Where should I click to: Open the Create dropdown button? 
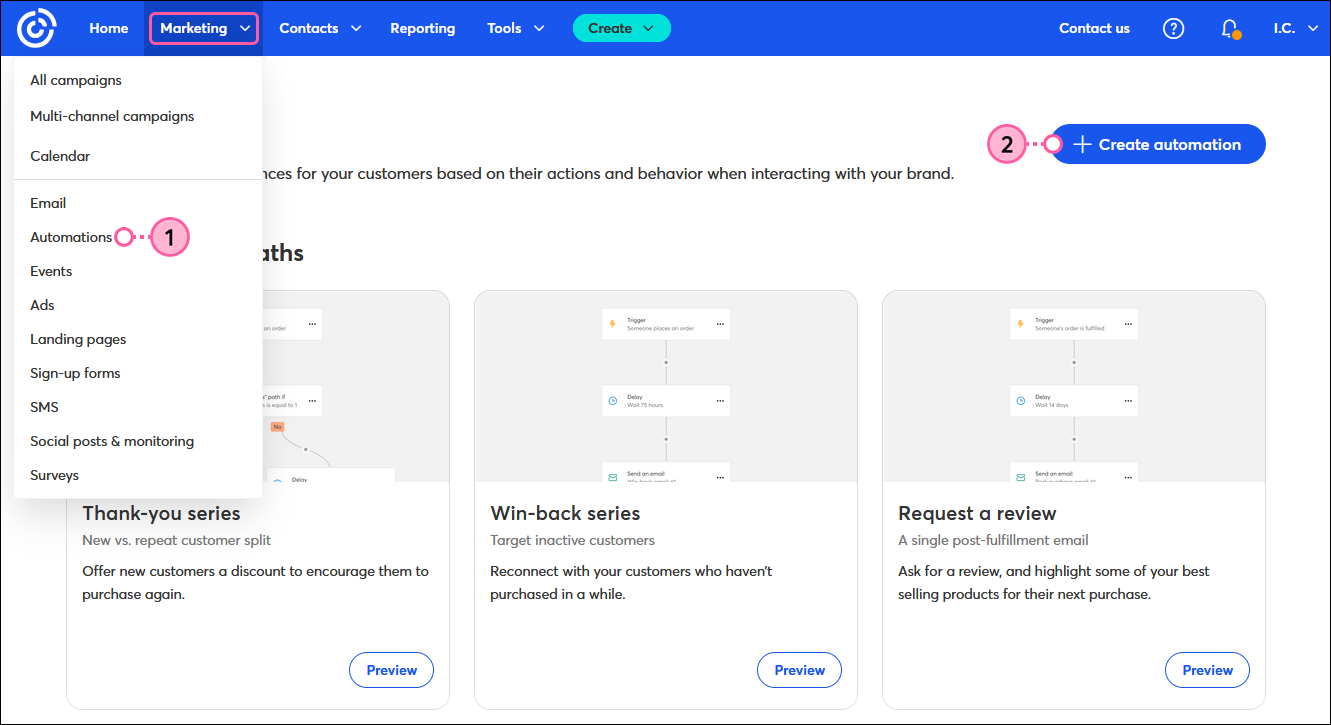click(x=621, y=28)
